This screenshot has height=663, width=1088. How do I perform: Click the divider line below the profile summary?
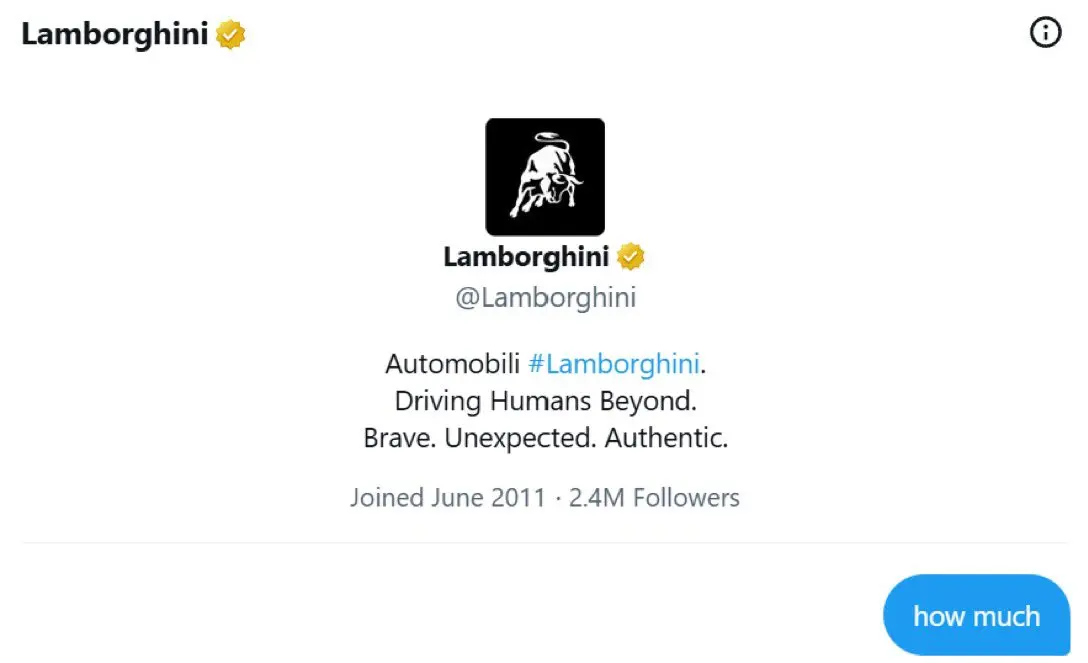[545, 542]
